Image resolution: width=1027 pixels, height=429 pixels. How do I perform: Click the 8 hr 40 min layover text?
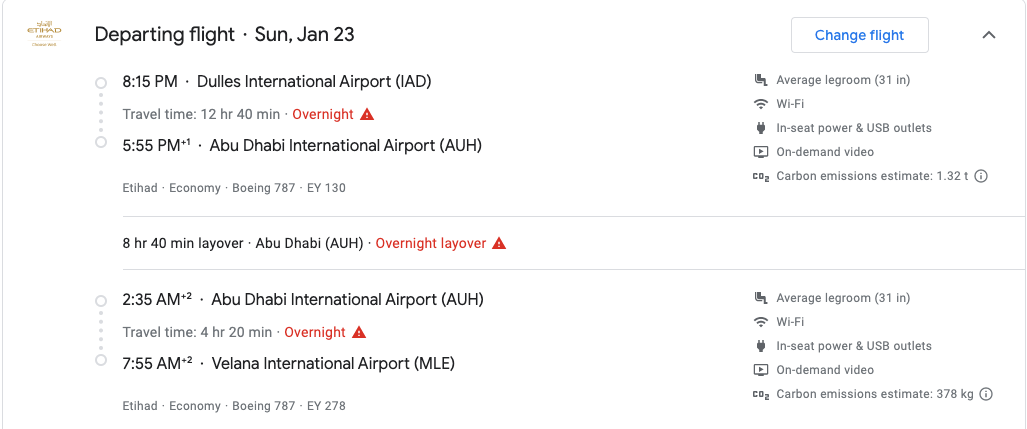tap(183, 244)
